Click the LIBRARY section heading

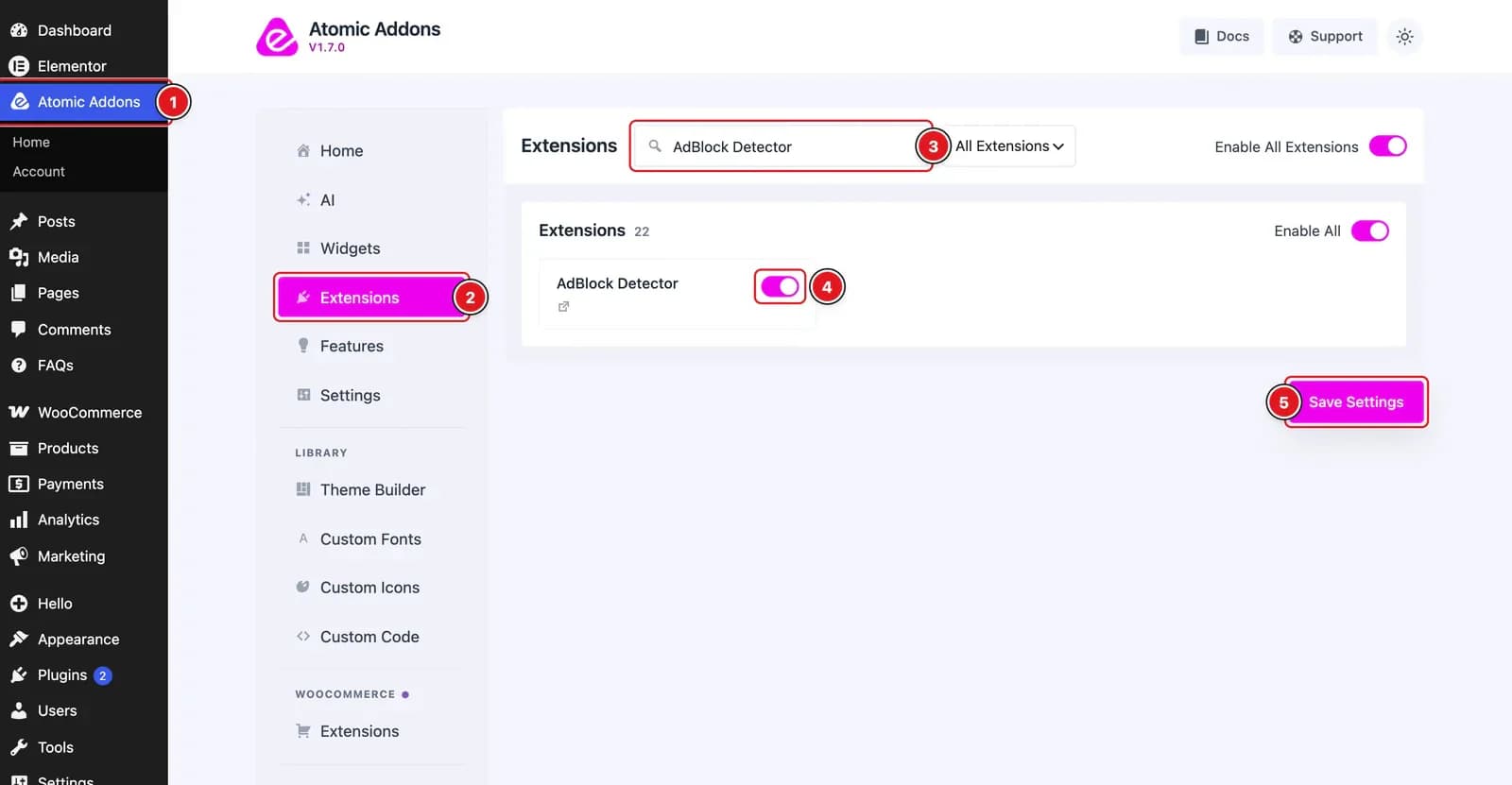tap(321, 452)
